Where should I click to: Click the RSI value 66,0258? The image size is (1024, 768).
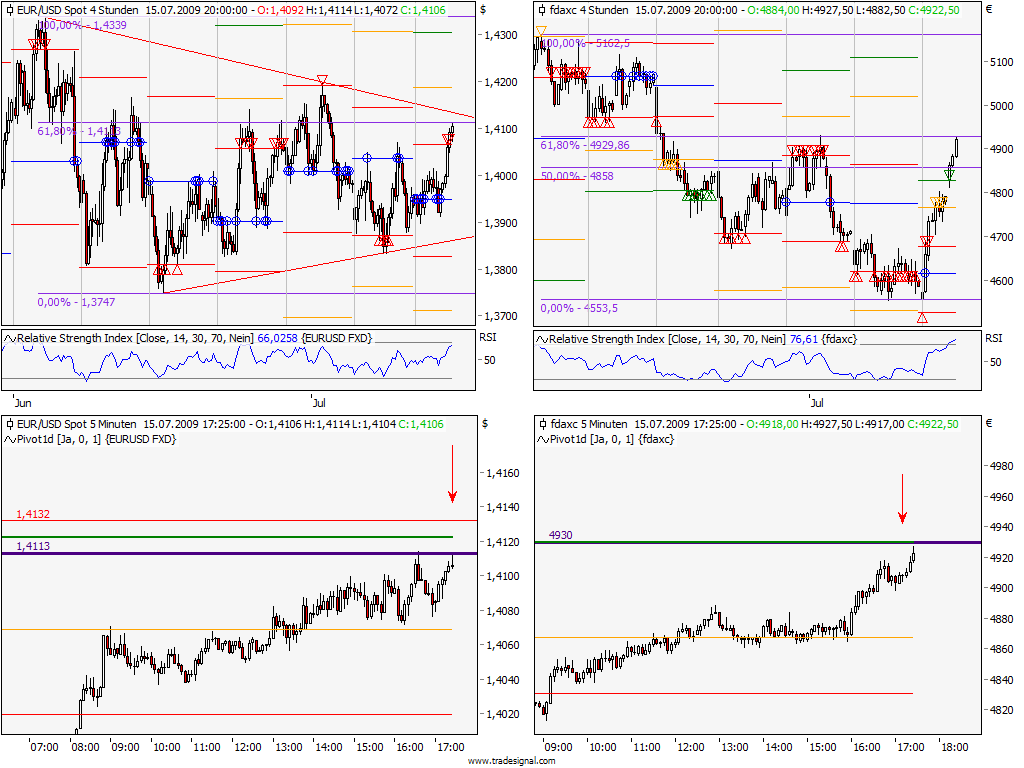point(278,338)
